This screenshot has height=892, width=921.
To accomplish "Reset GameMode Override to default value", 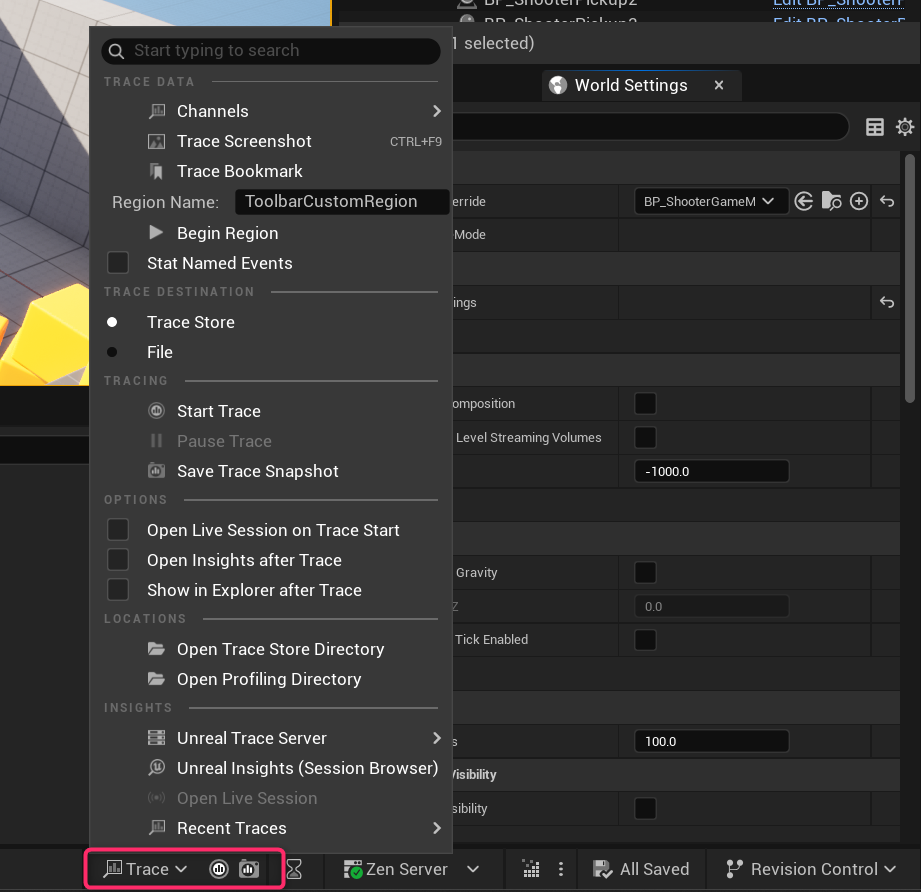I will coord(887,202).
